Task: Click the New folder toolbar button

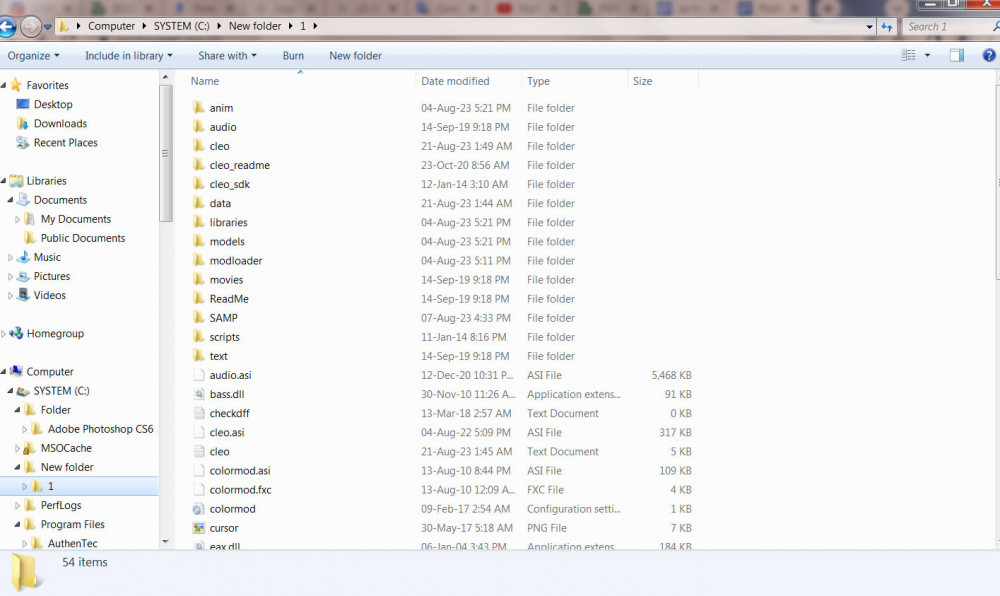Action: point(355,55)
